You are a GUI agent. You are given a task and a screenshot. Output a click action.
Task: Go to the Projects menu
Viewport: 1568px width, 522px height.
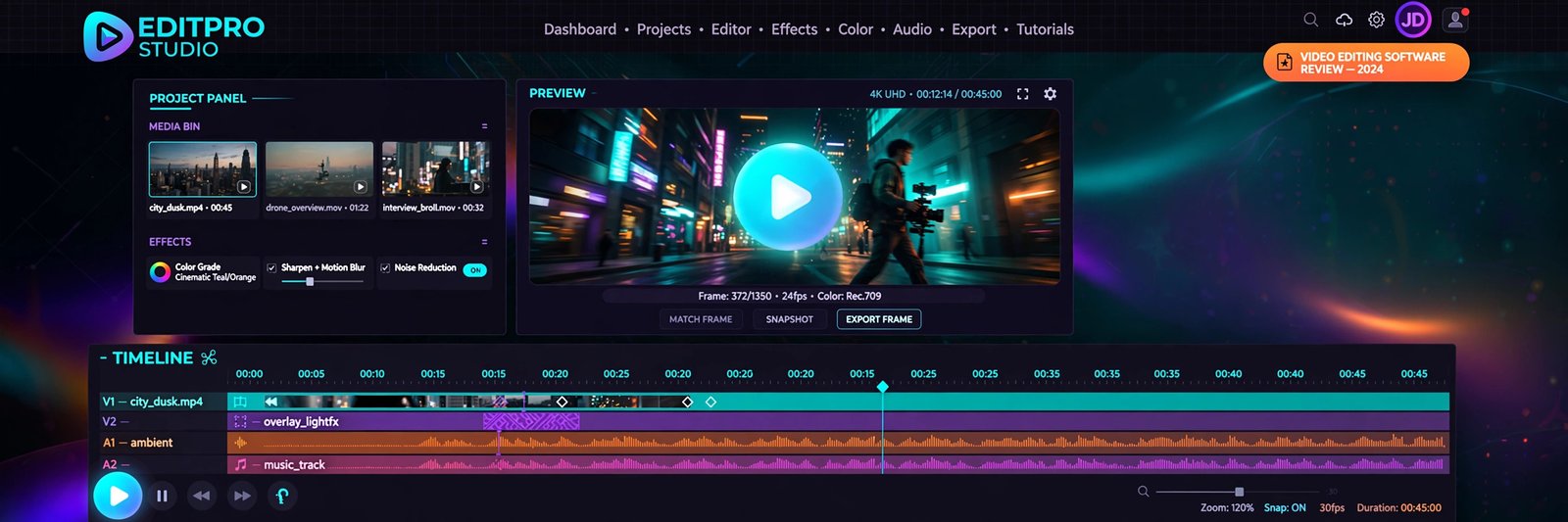663,29
